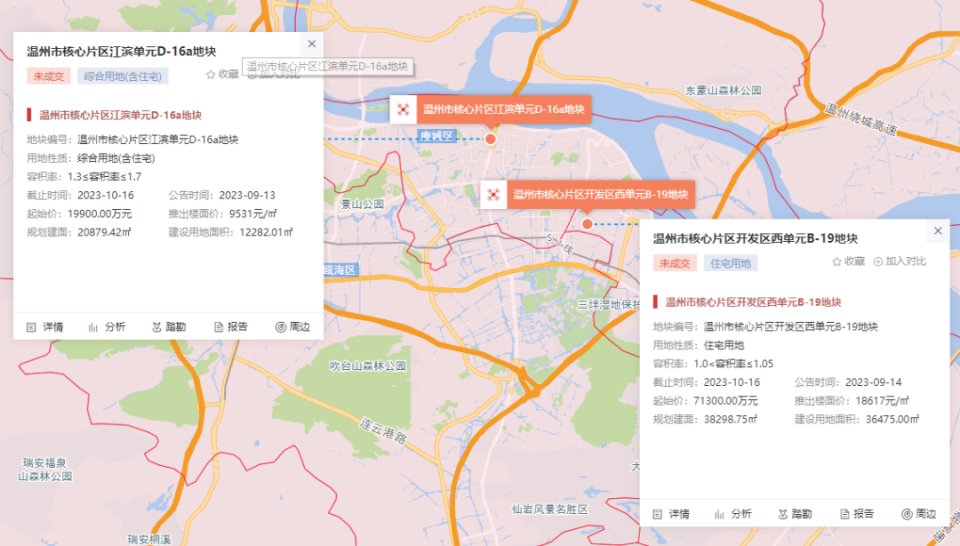960x546 pixels.
Task: Click the B-19地块 orange map label
Action: [x=601, y=195]
